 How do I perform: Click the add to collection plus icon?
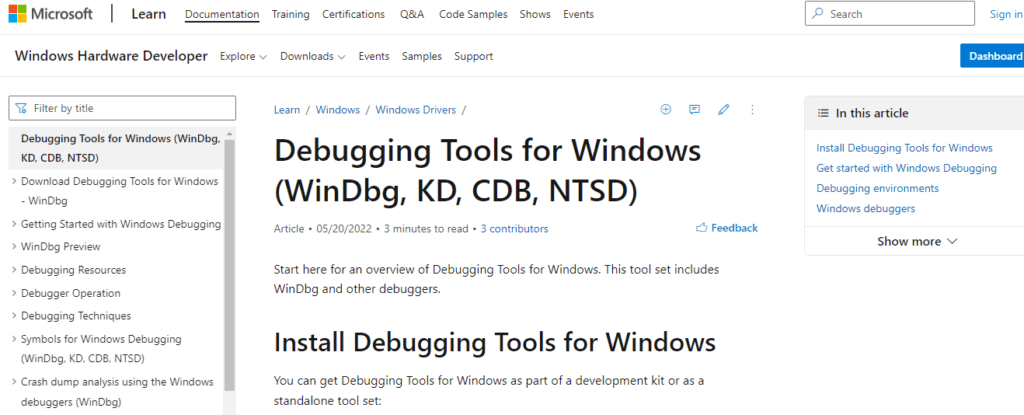665,110
